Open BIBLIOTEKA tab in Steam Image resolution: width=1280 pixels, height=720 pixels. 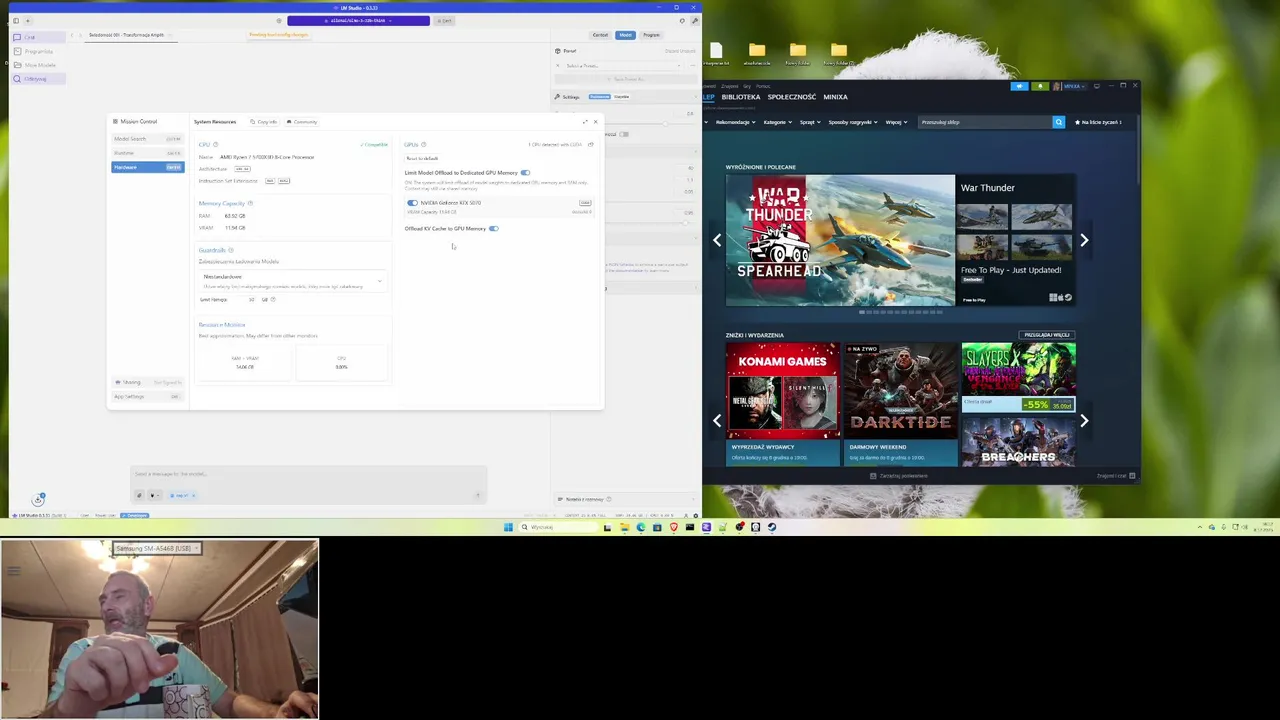pyautogui.click(x=741, y=97)
